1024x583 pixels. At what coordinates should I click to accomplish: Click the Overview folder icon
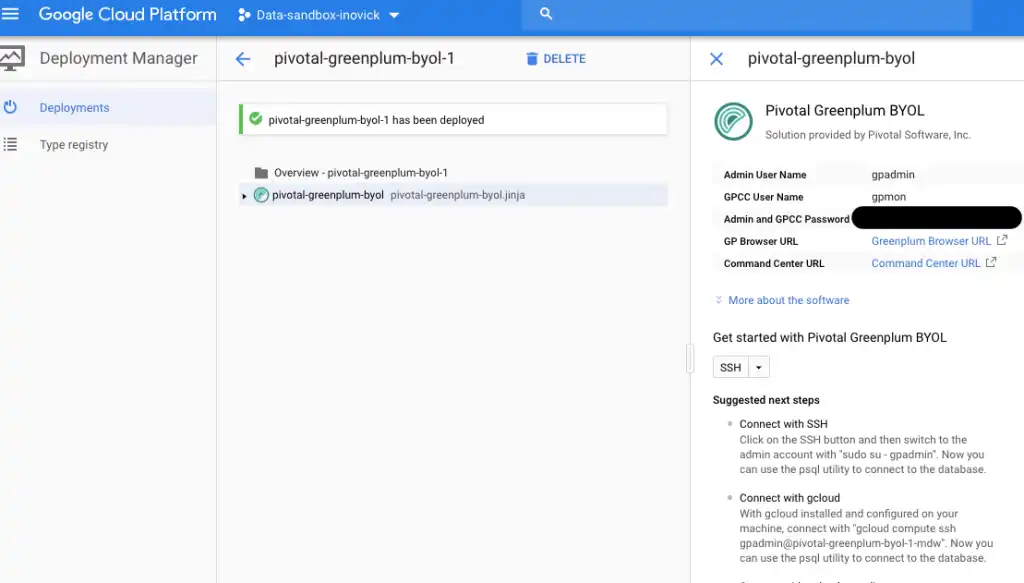click(261, 173)
